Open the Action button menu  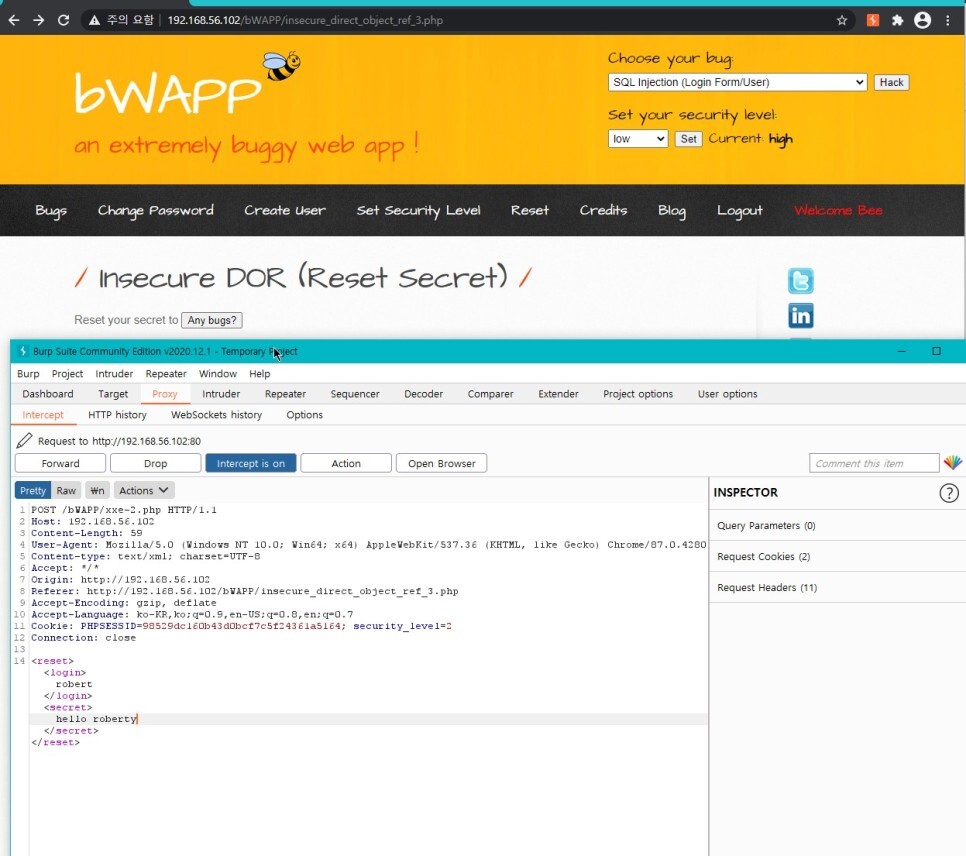(x=346, y=463)
